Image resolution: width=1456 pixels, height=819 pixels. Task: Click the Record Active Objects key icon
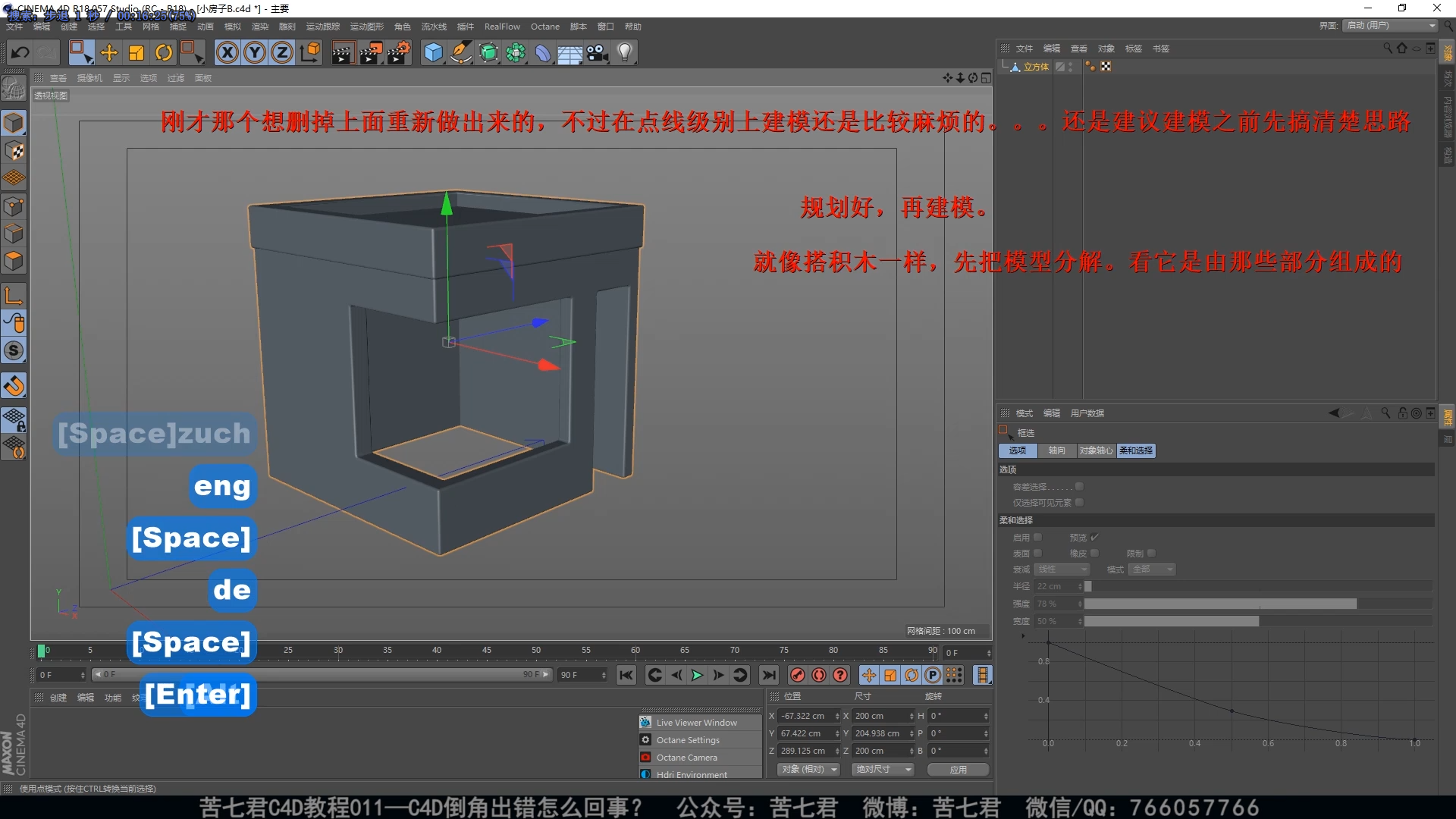tap(798, 675)
